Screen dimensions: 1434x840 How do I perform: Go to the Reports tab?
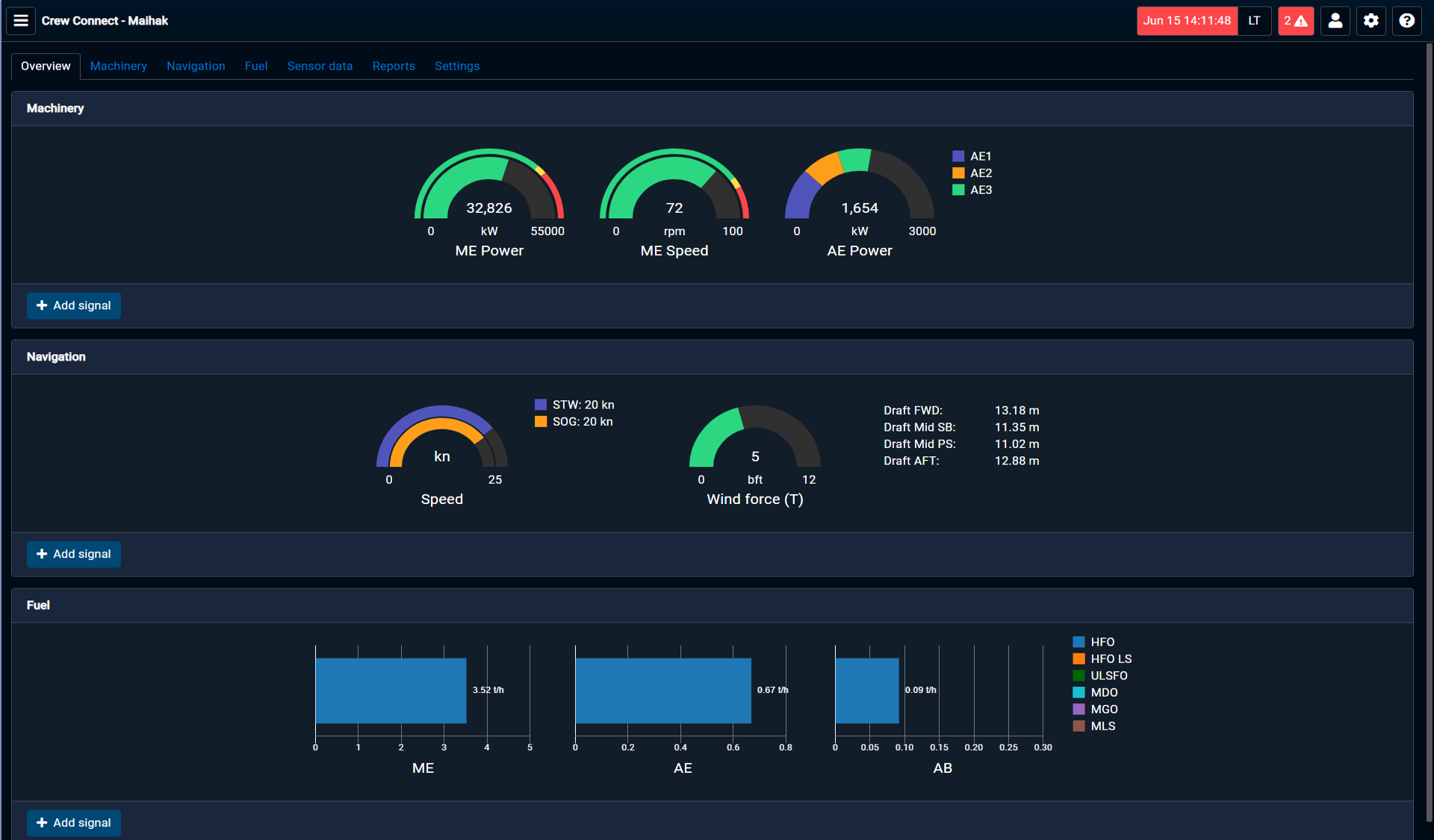tap(394, 66)
